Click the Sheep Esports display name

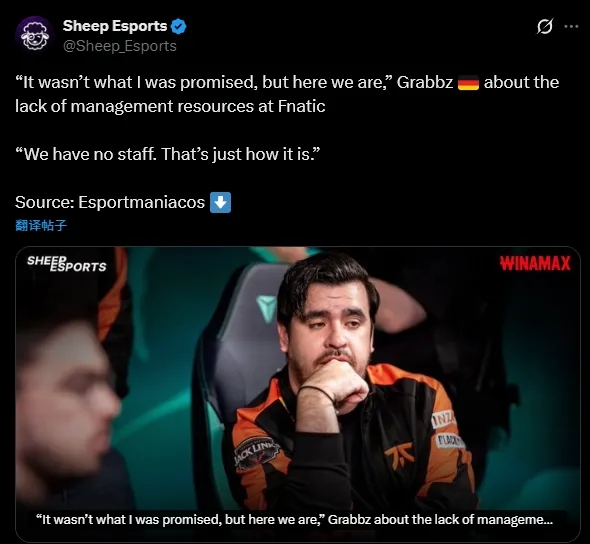(x=115, y=26)
